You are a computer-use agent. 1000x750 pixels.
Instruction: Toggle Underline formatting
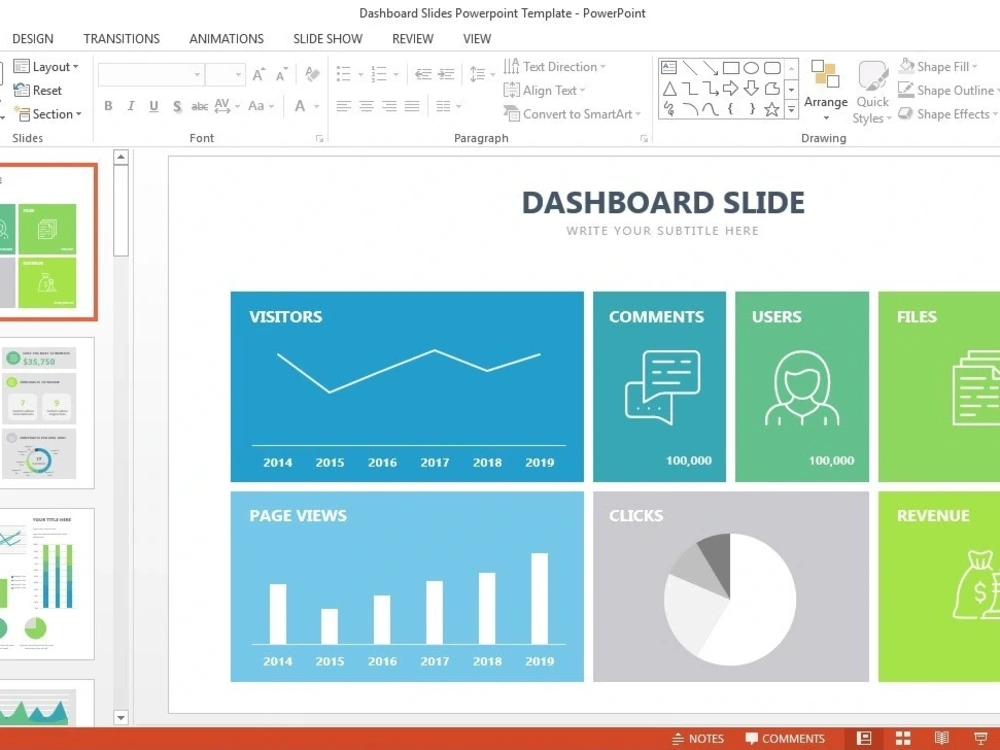154,106
